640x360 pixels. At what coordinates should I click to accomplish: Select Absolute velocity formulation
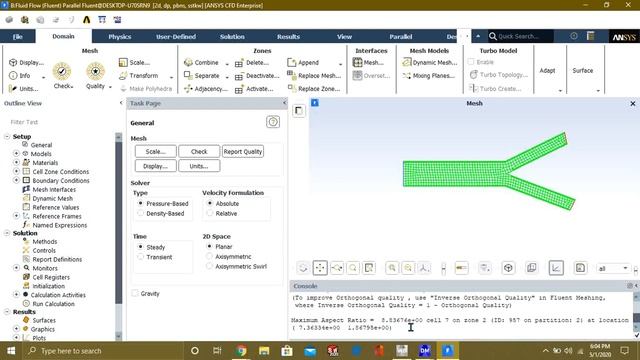pyautogui.click(x=210, y=203)
